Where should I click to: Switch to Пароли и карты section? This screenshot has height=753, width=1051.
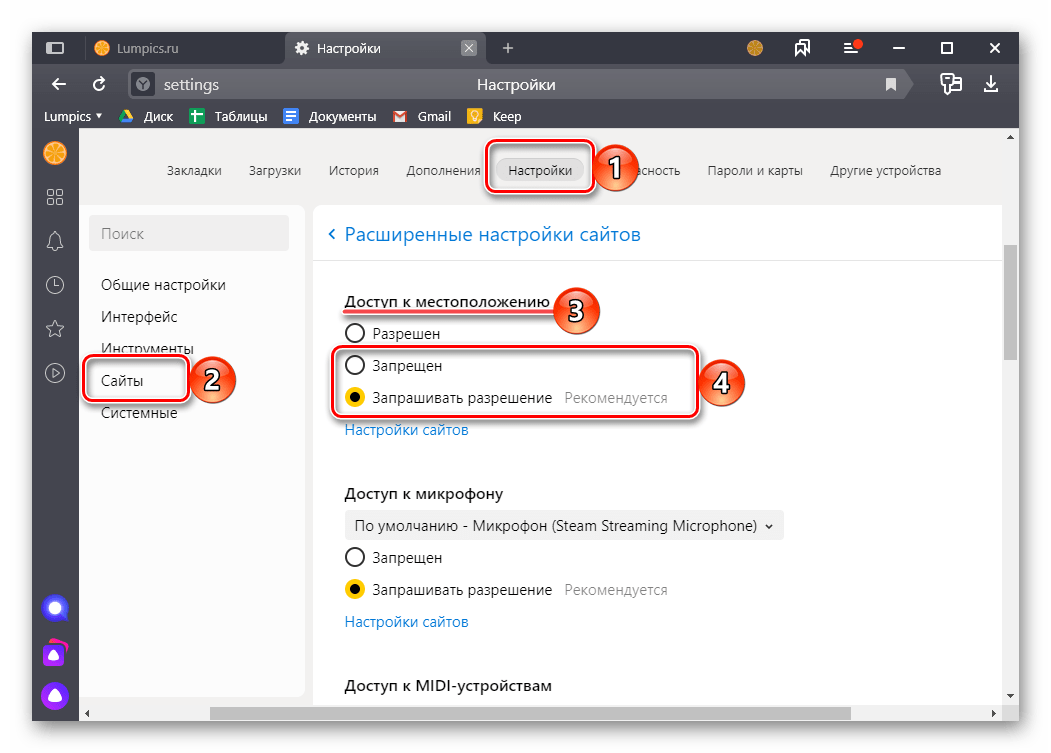click(x=755, y=171)
